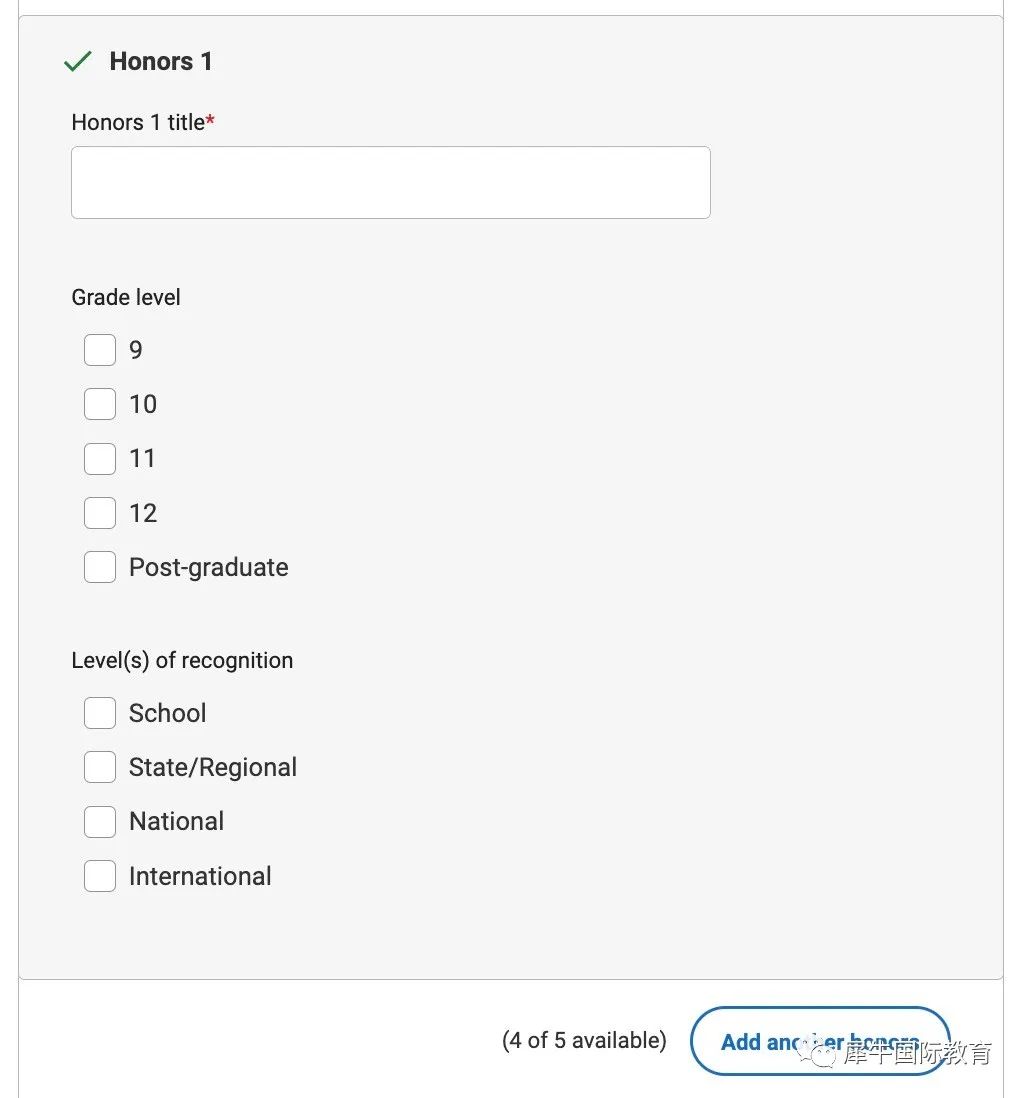Click the red required asterisk
This screenshot has width=1026, height=1098.
coord(210,120)
